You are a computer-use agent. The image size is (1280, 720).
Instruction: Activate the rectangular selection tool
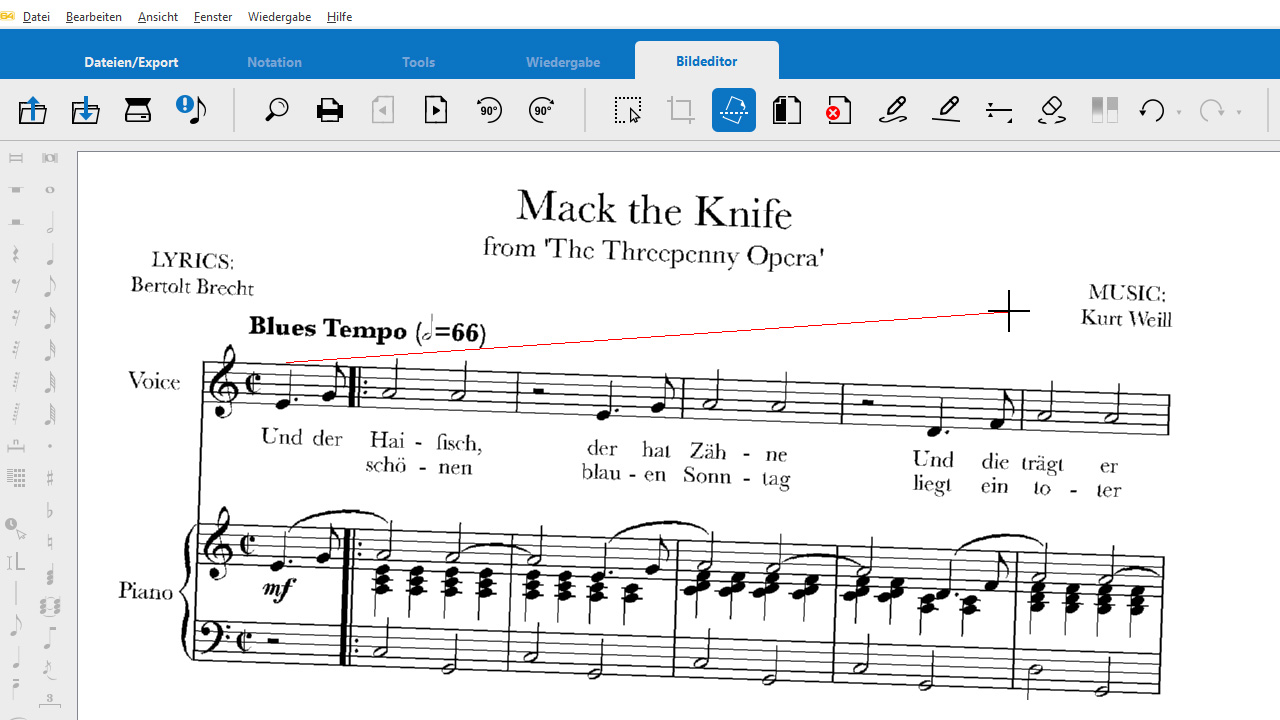click(628, 110)
